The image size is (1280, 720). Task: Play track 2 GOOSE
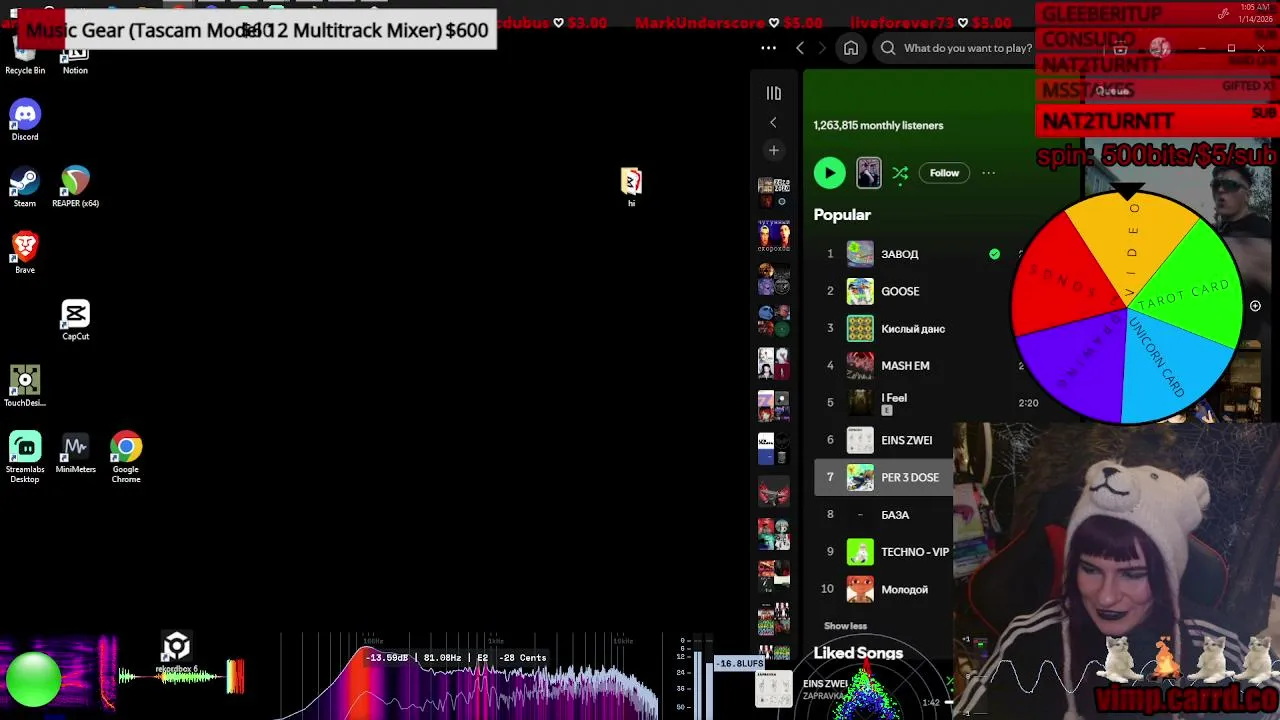click(829, 291)
